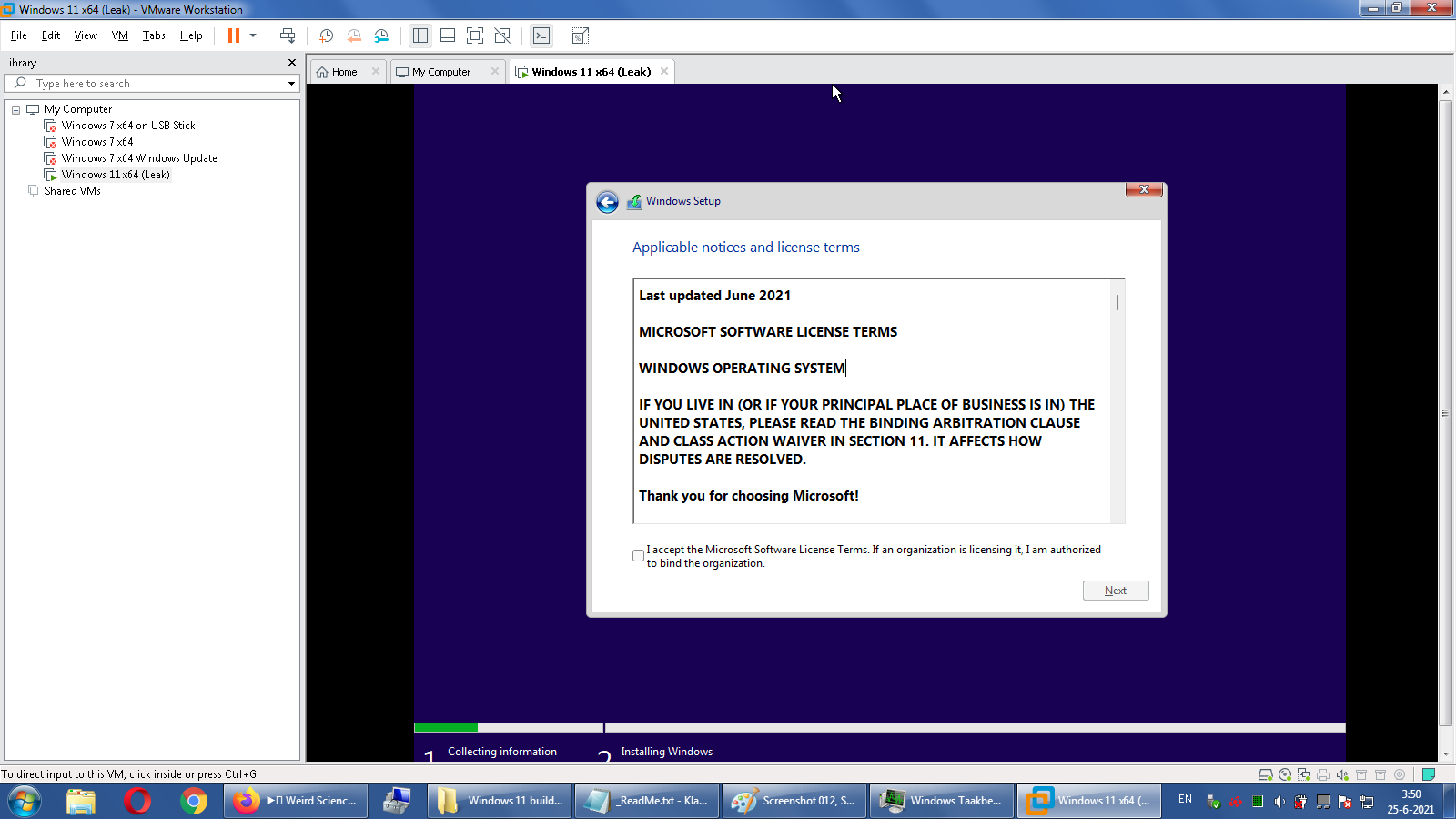The width and height of the screenshot is (1456, 819).
Task: Toggle the Unity mode toolbar icon
Action: coord(501,35)
